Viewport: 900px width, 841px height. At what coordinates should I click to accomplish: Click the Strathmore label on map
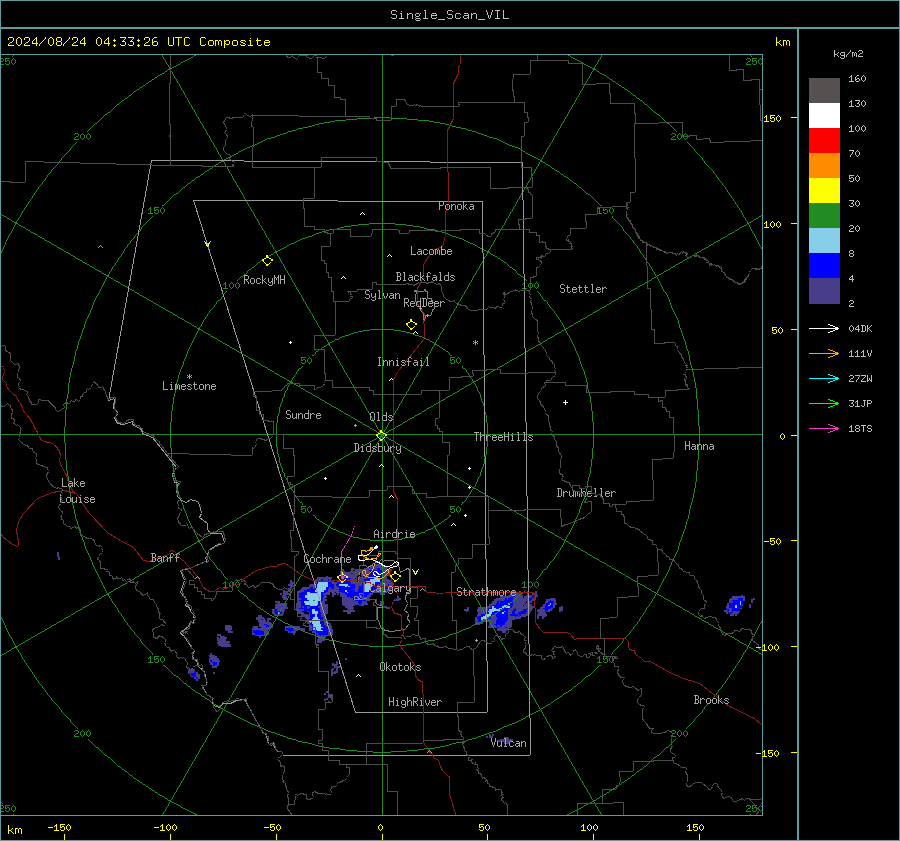(x=486, y=592)
